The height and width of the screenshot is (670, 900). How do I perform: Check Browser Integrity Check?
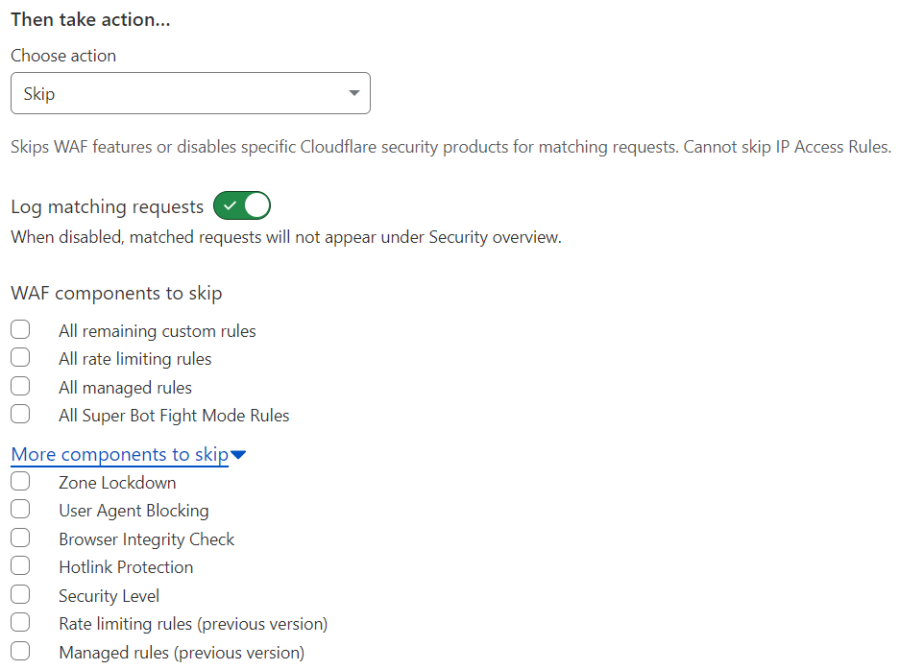20,538
